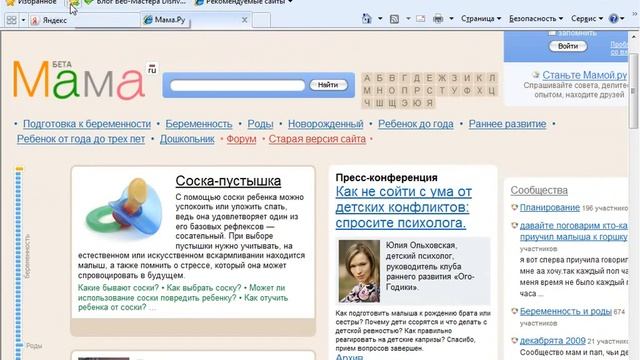Open the RSS feeds icon in the command bar
The image size is (640, 360).
pyautogui.click(x=394, y=19)
